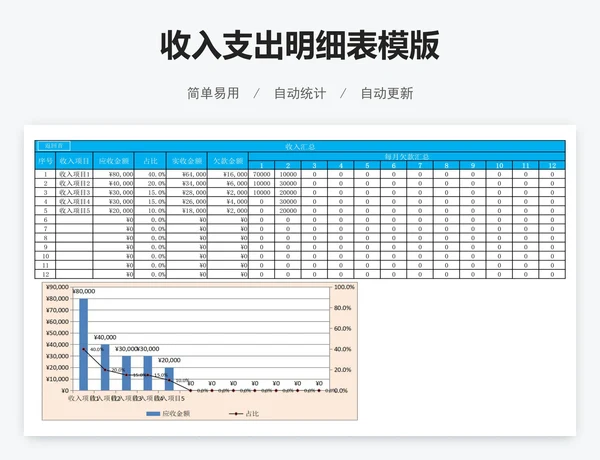Click the 自动统计 subtitle text
The width and height of the screenshot is (600, 460).
click(x=300, y=93)
